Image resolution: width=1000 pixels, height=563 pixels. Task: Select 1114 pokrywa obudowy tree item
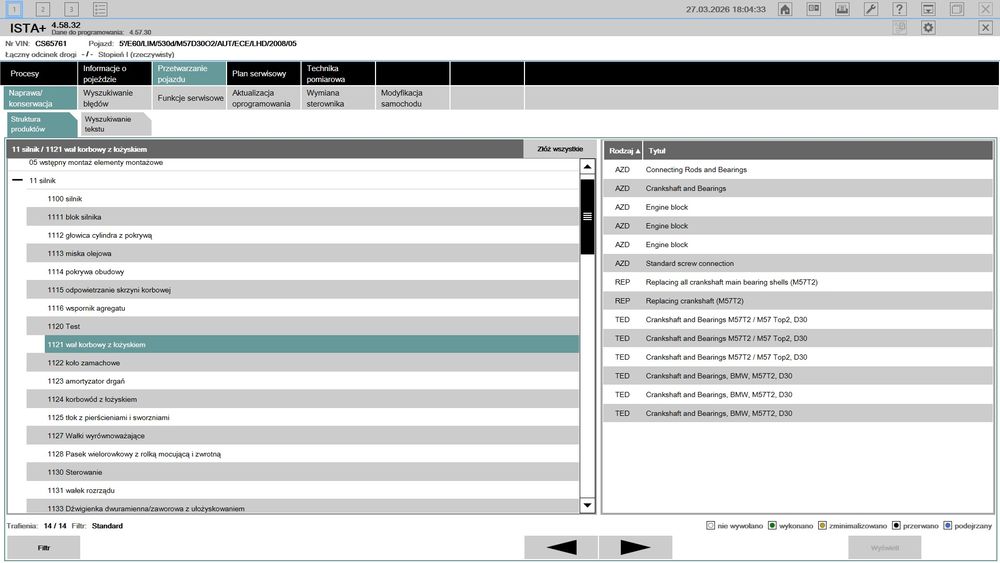(x=302, y=272)
